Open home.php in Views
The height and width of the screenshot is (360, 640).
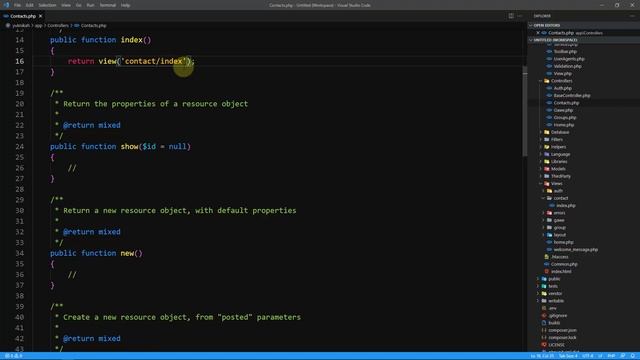(563, 242)
